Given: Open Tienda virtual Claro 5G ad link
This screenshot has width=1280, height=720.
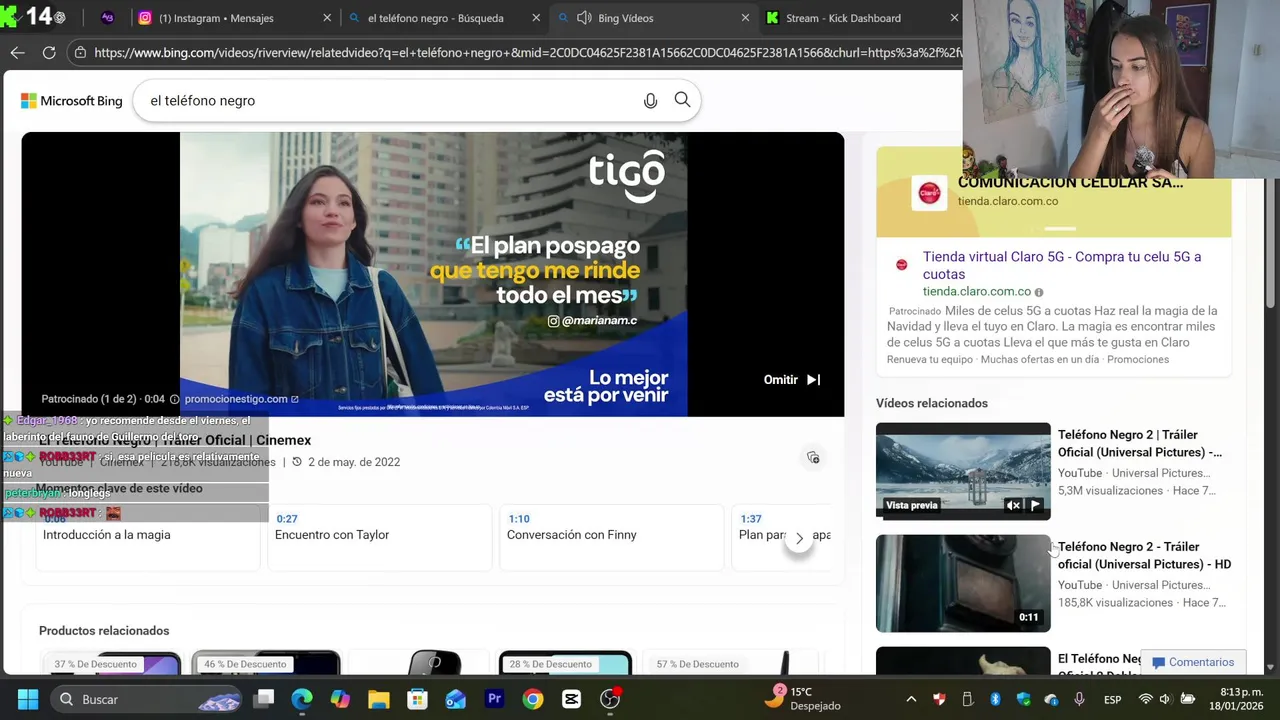Looking at the screenshot, I should tap(1062, 265).
